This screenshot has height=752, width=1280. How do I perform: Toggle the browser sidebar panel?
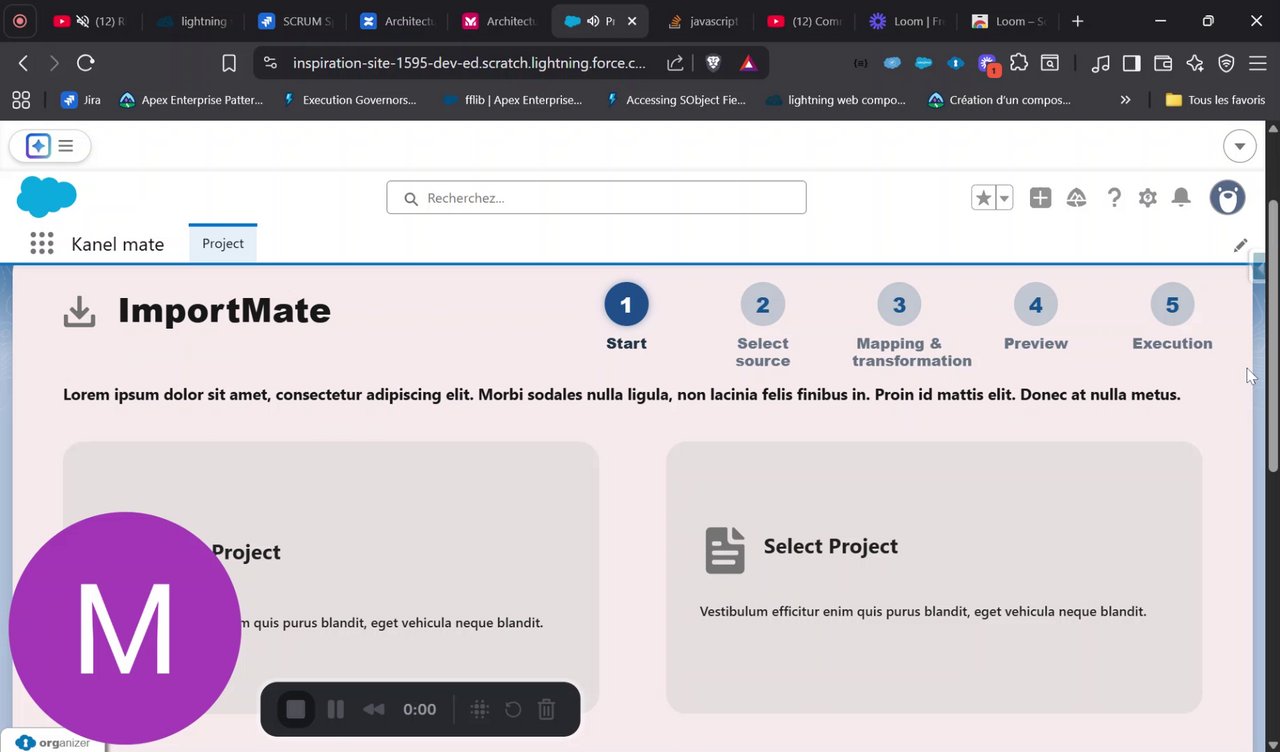click(1132, 63)
